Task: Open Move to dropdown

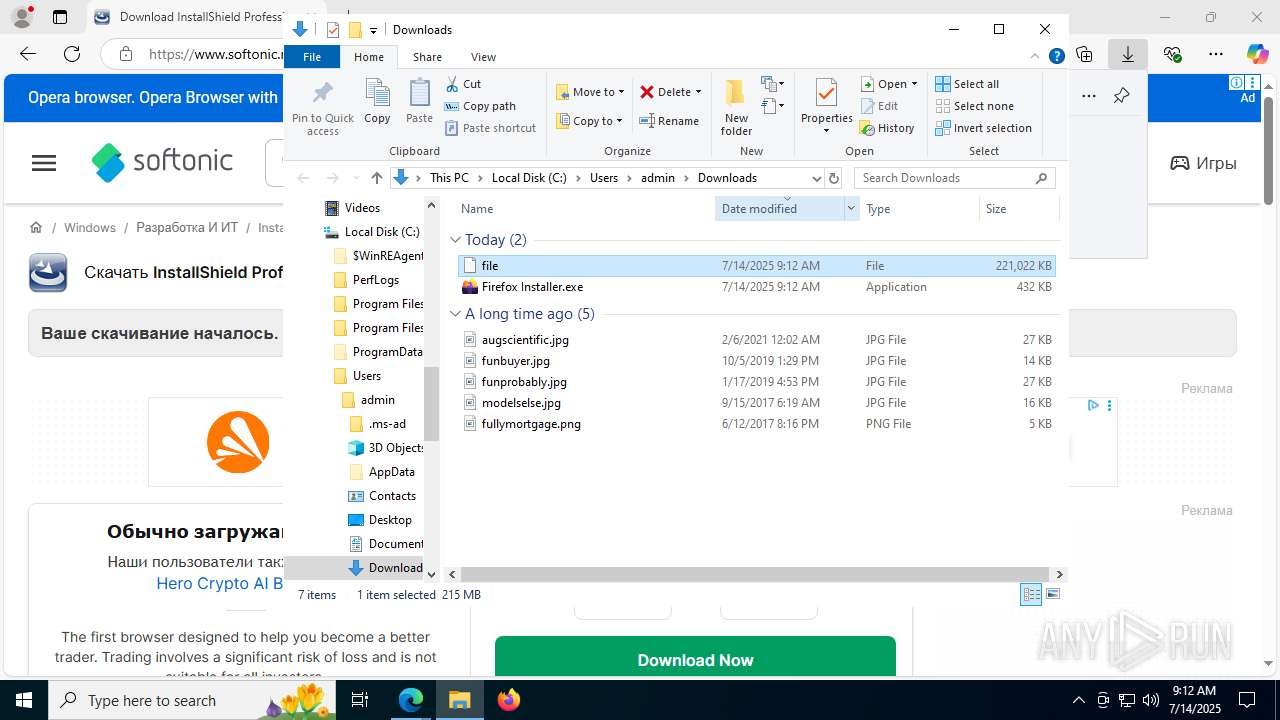Action: (591, 92)
